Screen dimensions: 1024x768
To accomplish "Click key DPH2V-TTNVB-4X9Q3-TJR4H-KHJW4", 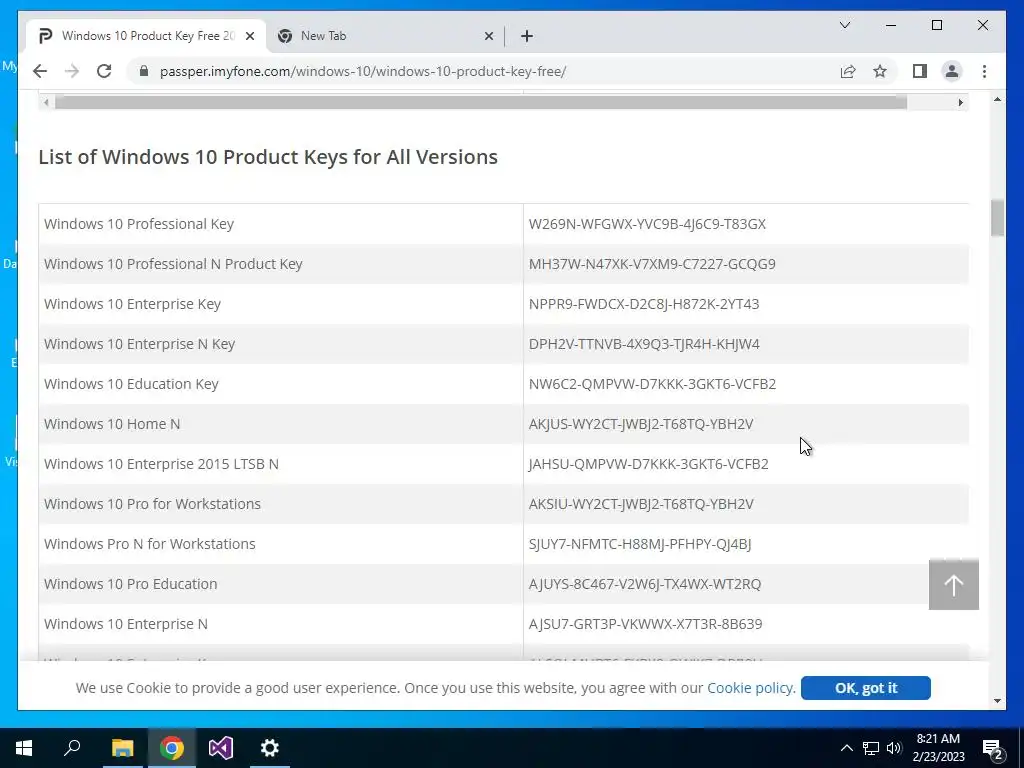I will click(x=644, y=344).
